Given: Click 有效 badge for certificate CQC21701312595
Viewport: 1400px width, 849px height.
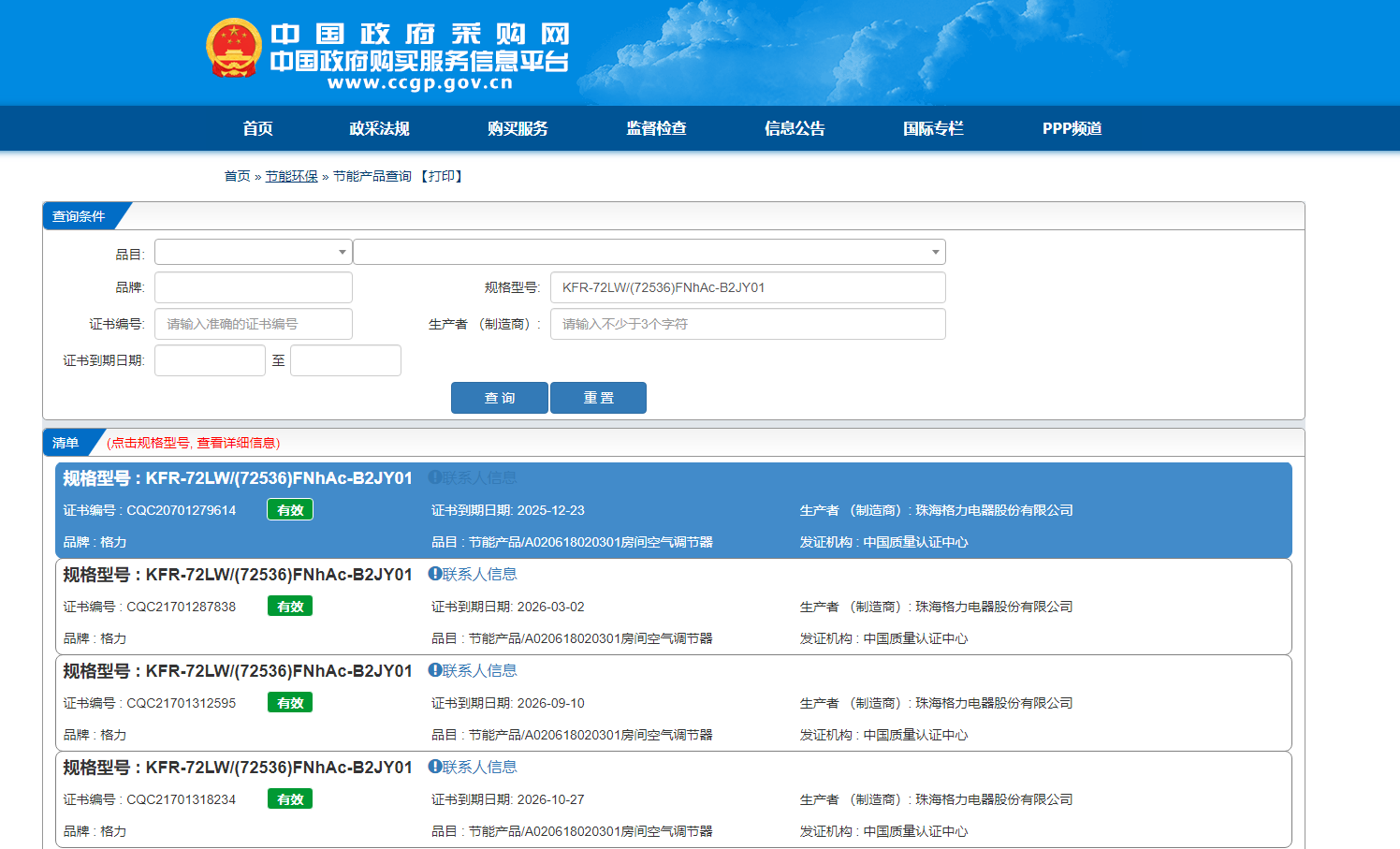Looking at the screenshot, I should (x=290, y=703).
